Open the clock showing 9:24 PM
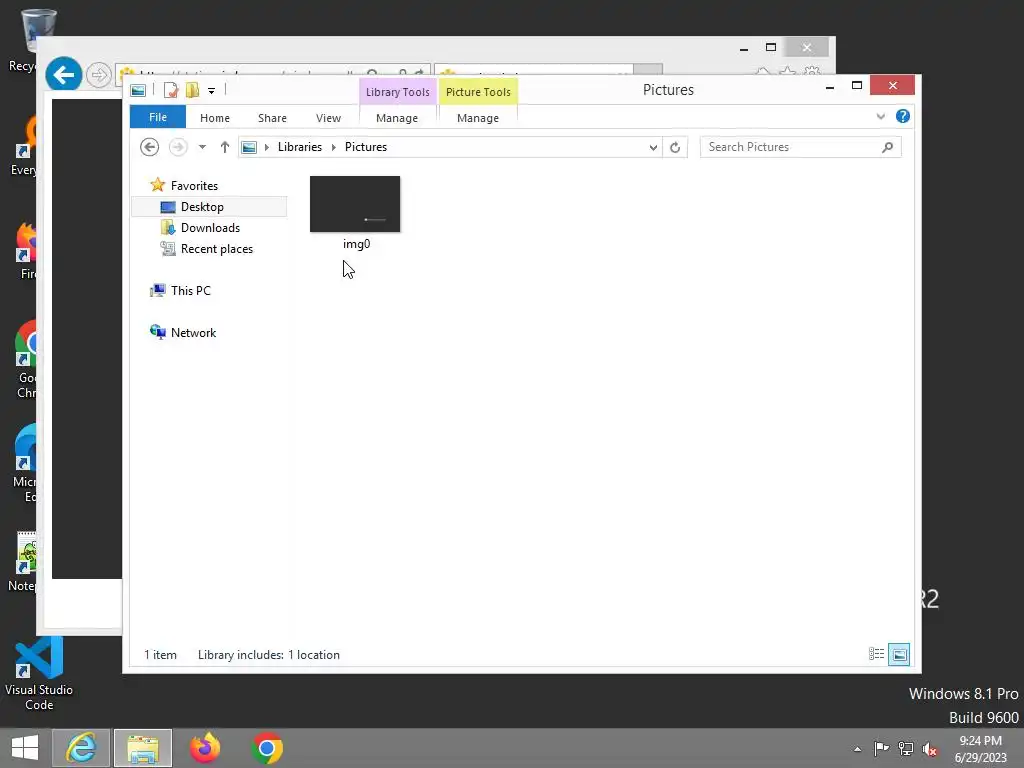The image size is (1024, 768). click(x=981, y=749)
